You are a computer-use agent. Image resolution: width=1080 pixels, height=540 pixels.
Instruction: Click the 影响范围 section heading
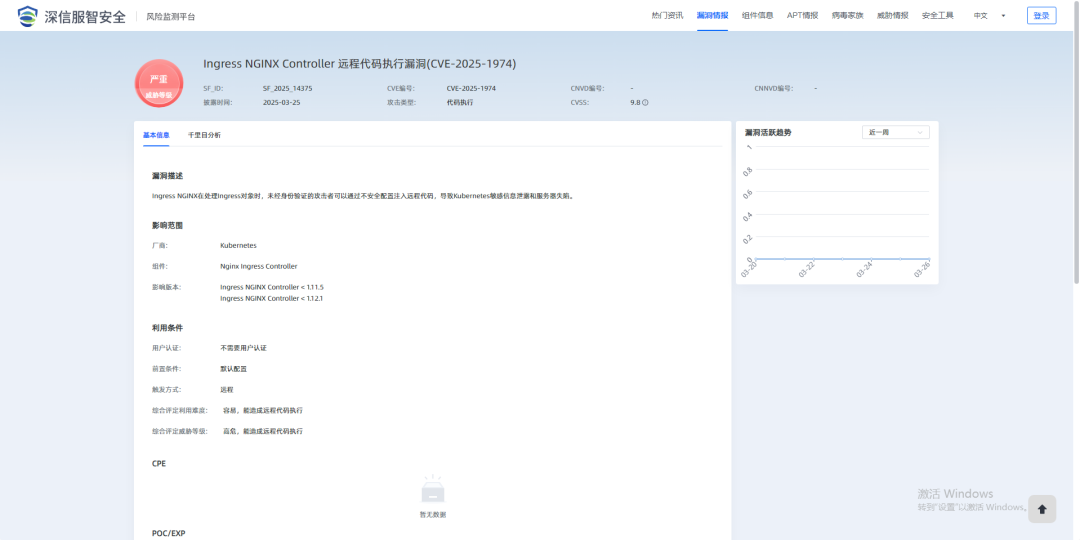167,225
